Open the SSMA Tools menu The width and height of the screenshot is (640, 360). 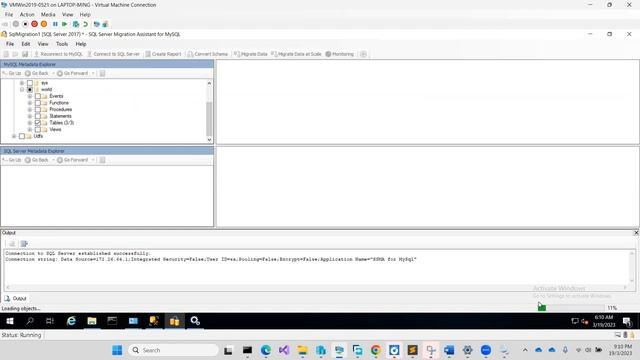(x=62, y=44)
